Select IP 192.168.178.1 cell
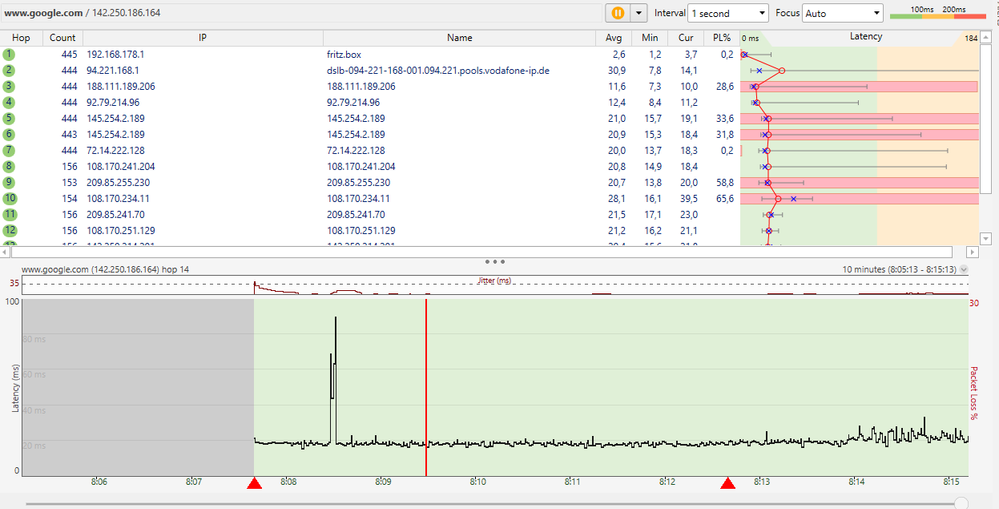The image size is (999, 509). (115, 55)
